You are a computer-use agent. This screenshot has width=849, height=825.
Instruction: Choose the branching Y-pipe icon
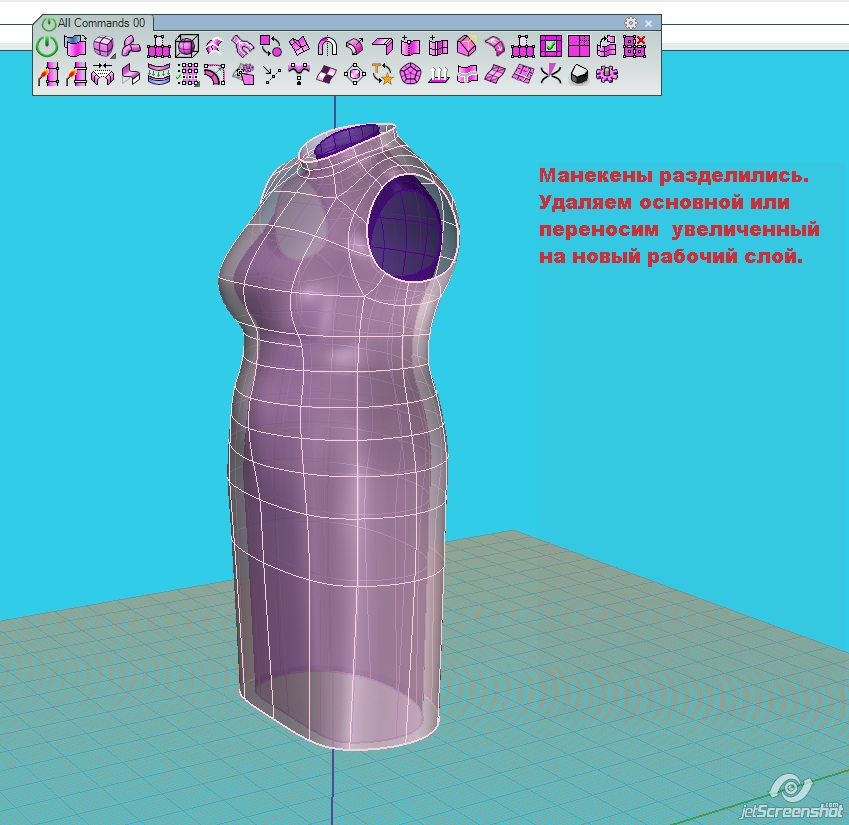243,46
